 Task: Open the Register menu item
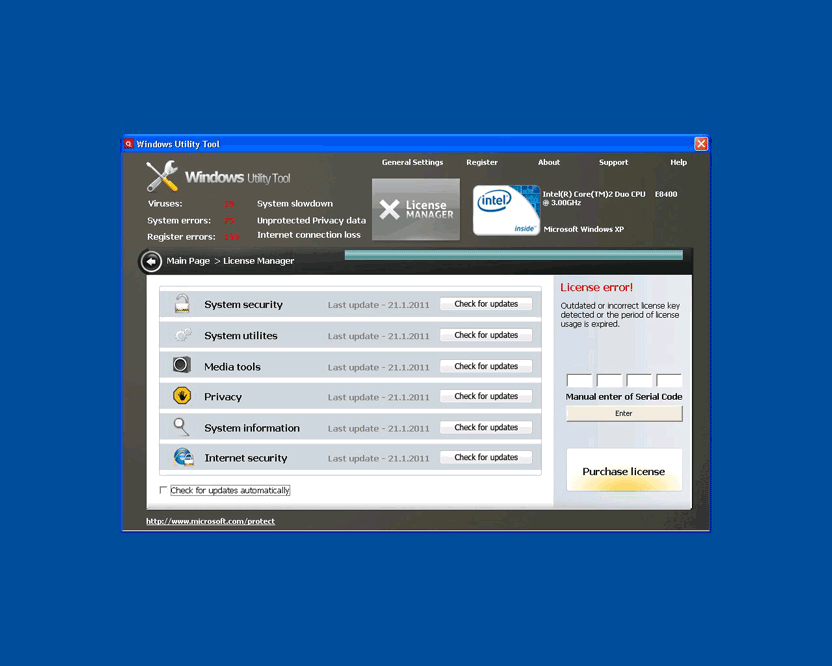(482, 162)
